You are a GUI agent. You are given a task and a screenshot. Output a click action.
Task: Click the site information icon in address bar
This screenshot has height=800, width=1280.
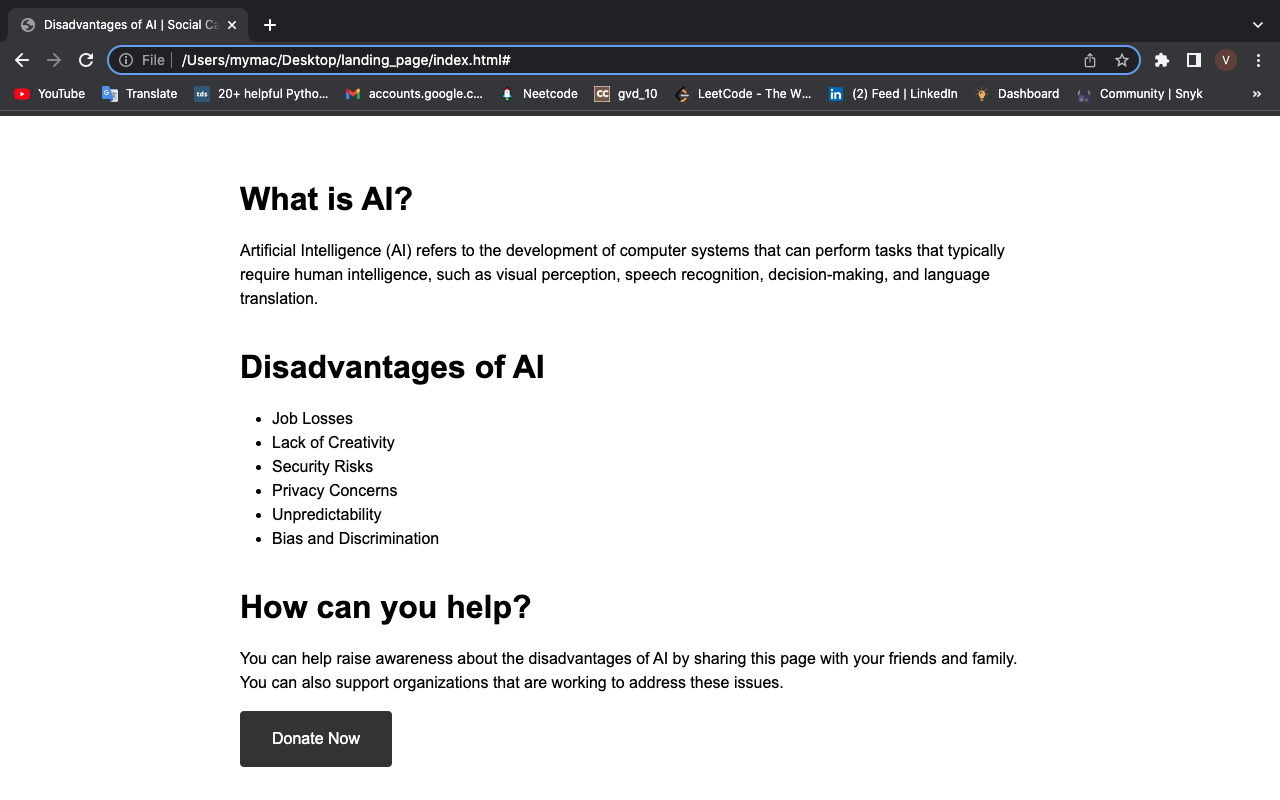point(126,60)
